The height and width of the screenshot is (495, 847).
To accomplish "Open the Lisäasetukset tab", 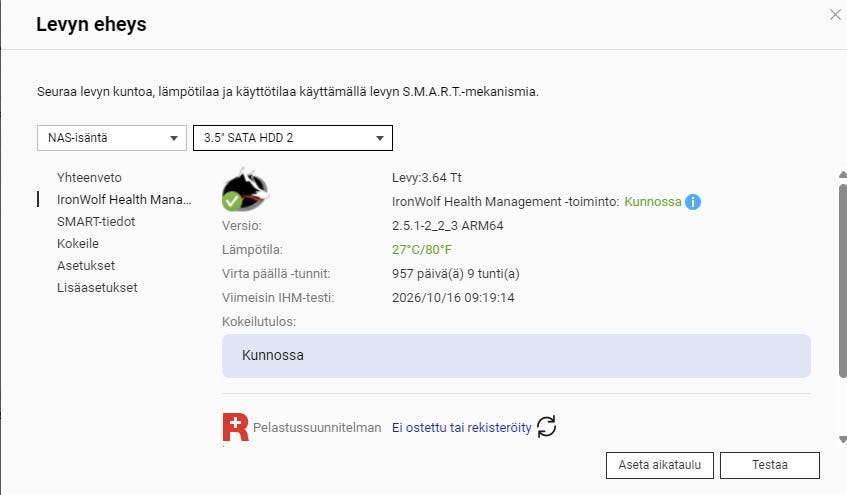I will [x=97, y=287].
